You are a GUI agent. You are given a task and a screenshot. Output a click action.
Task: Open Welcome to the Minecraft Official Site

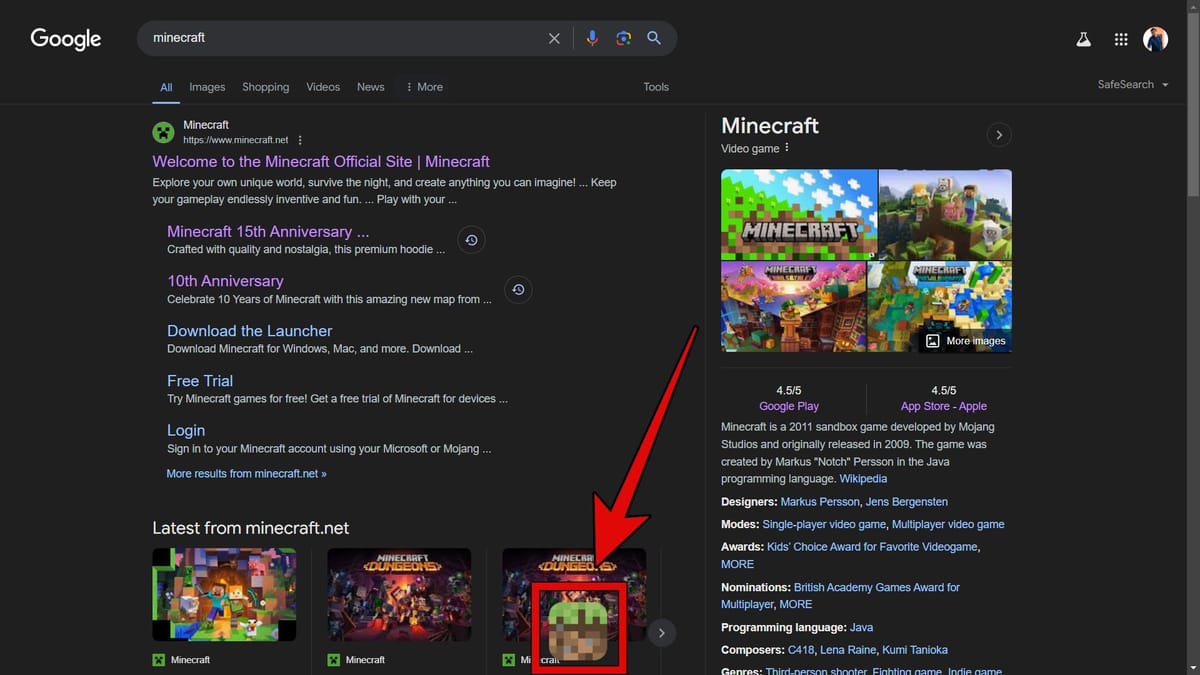[321, 161]
